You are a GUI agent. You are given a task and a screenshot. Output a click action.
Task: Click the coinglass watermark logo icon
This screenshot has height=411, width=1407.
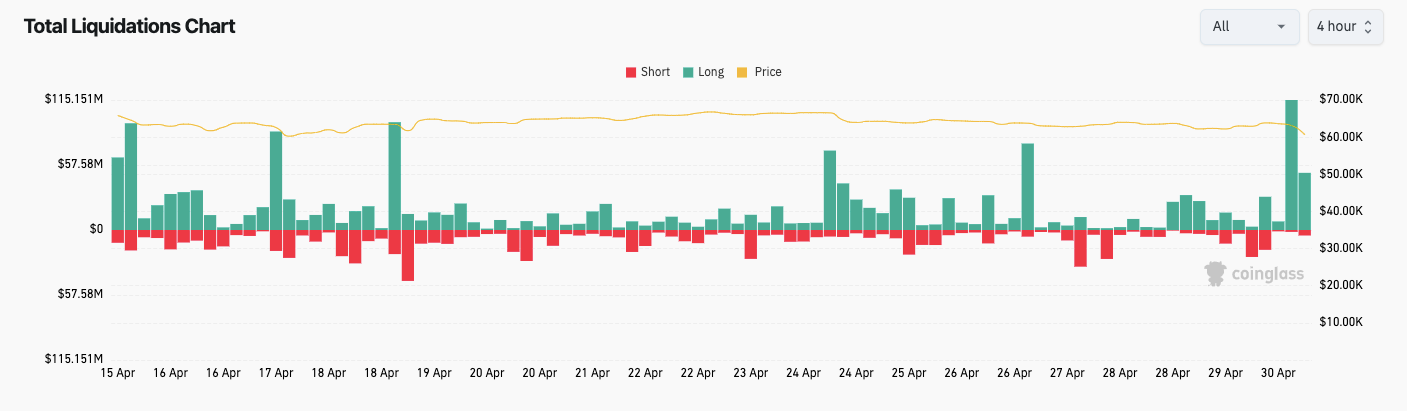1216,274
